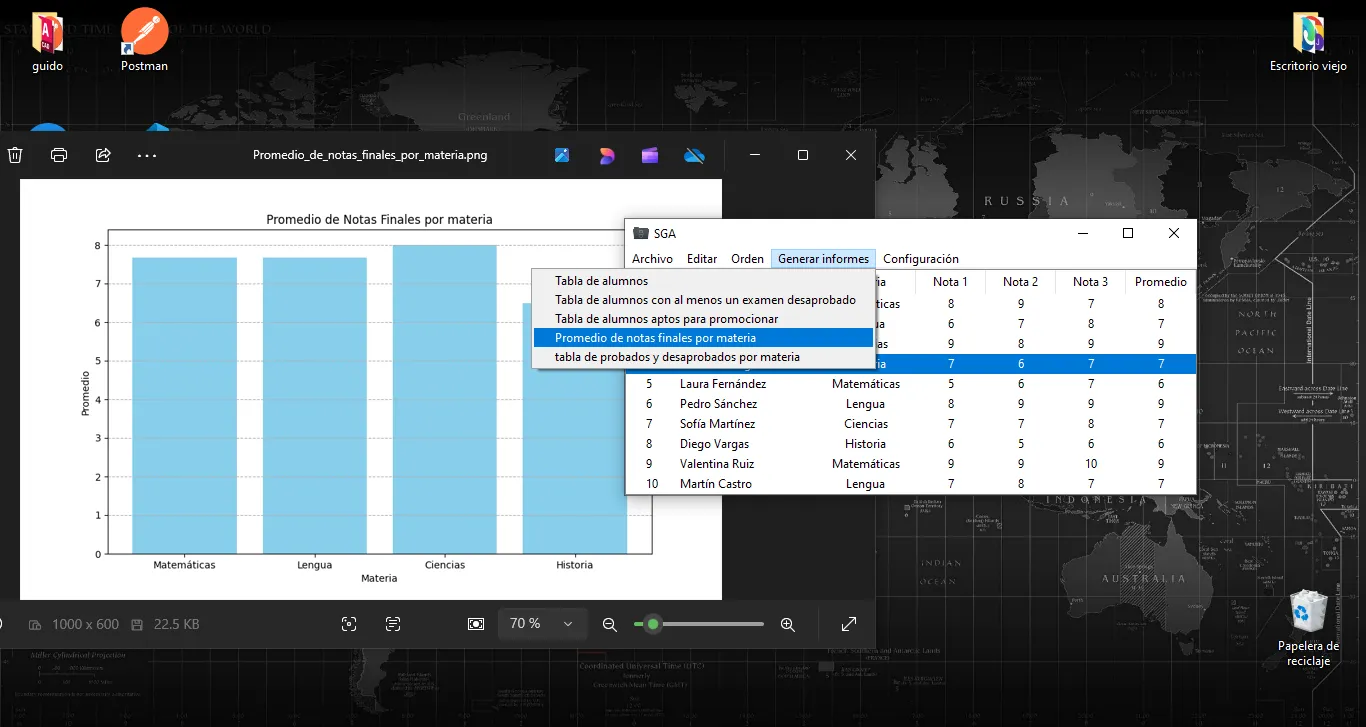The height and width of the screenshot is (727, 1366).
Task: Enter fullscreen with the expand arrows icon
Action: 849,624
